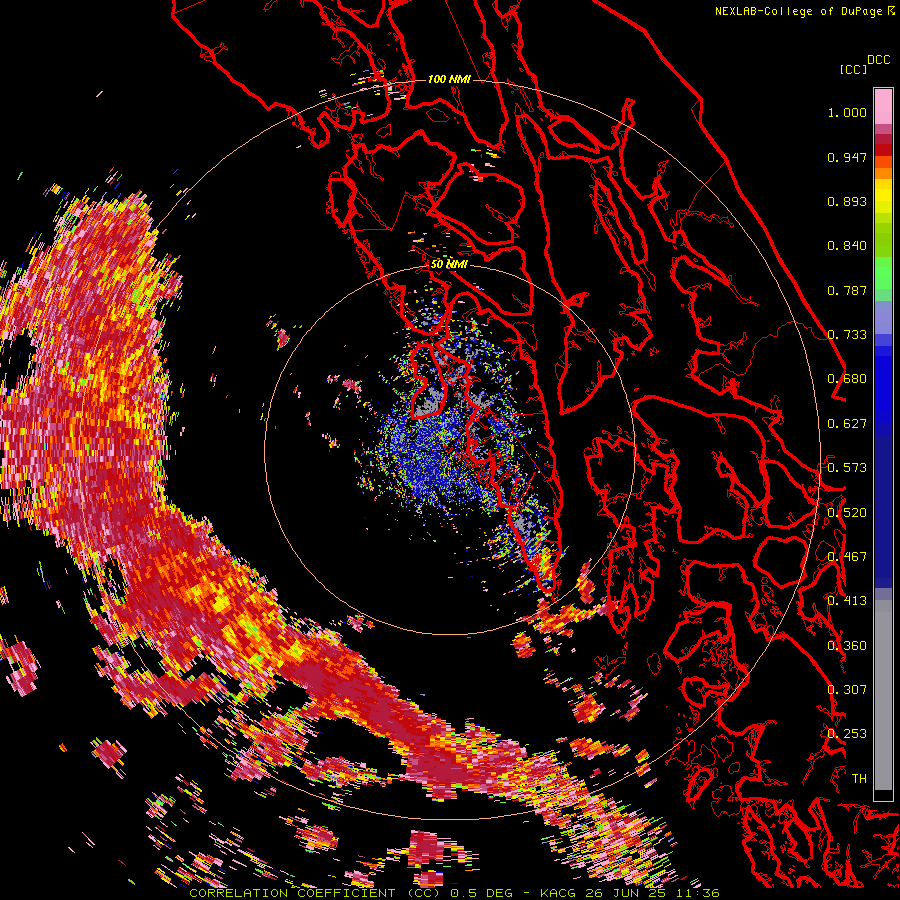Select the 0.787 scale value
The width and height of the screenshot is (900, 900).
847,290
